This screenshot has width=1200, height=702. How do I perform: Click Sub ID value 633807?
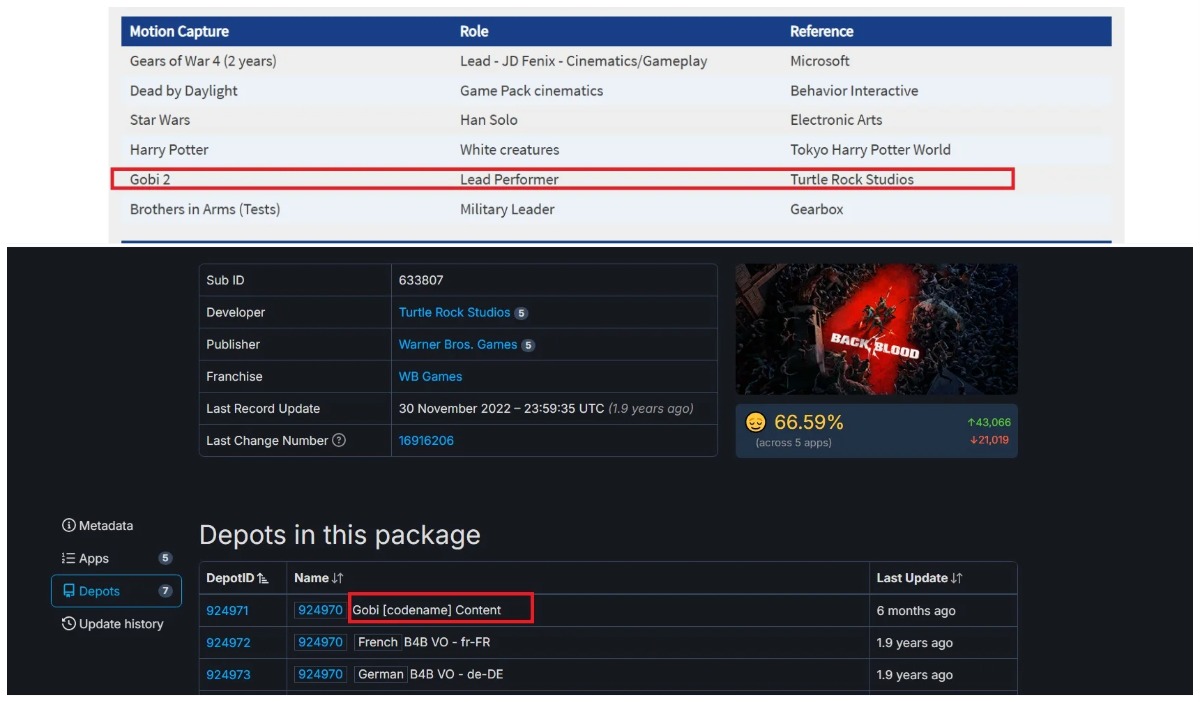coord(421,281)
